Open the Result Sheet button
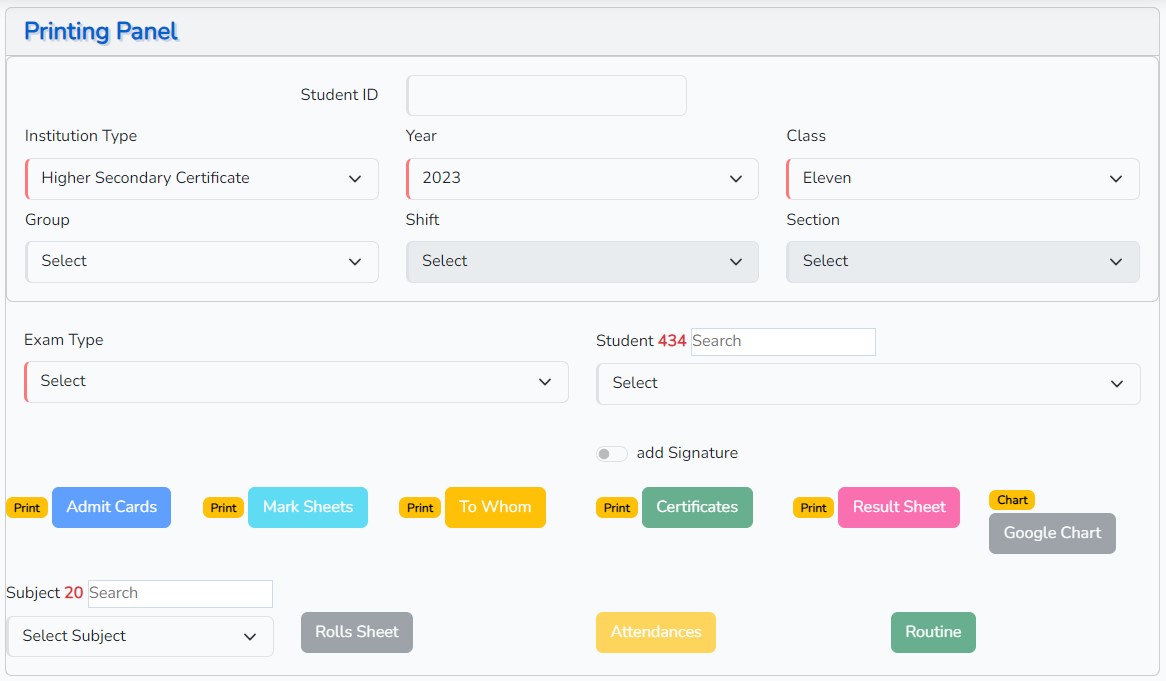The width and height of the screenshot is (1166, 681). (898, 507)
